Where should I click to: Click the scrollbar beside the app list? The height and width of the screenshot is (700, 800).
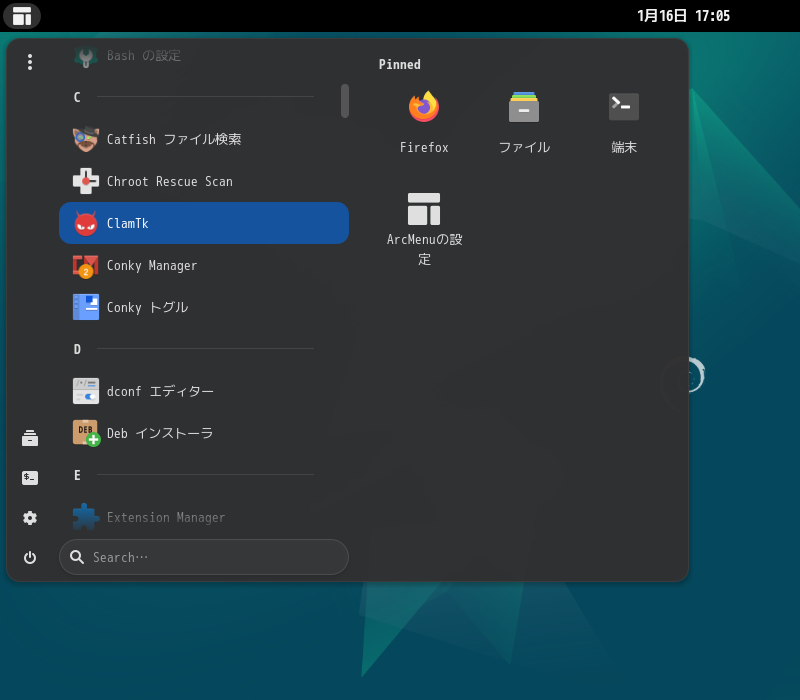point(344,101)
